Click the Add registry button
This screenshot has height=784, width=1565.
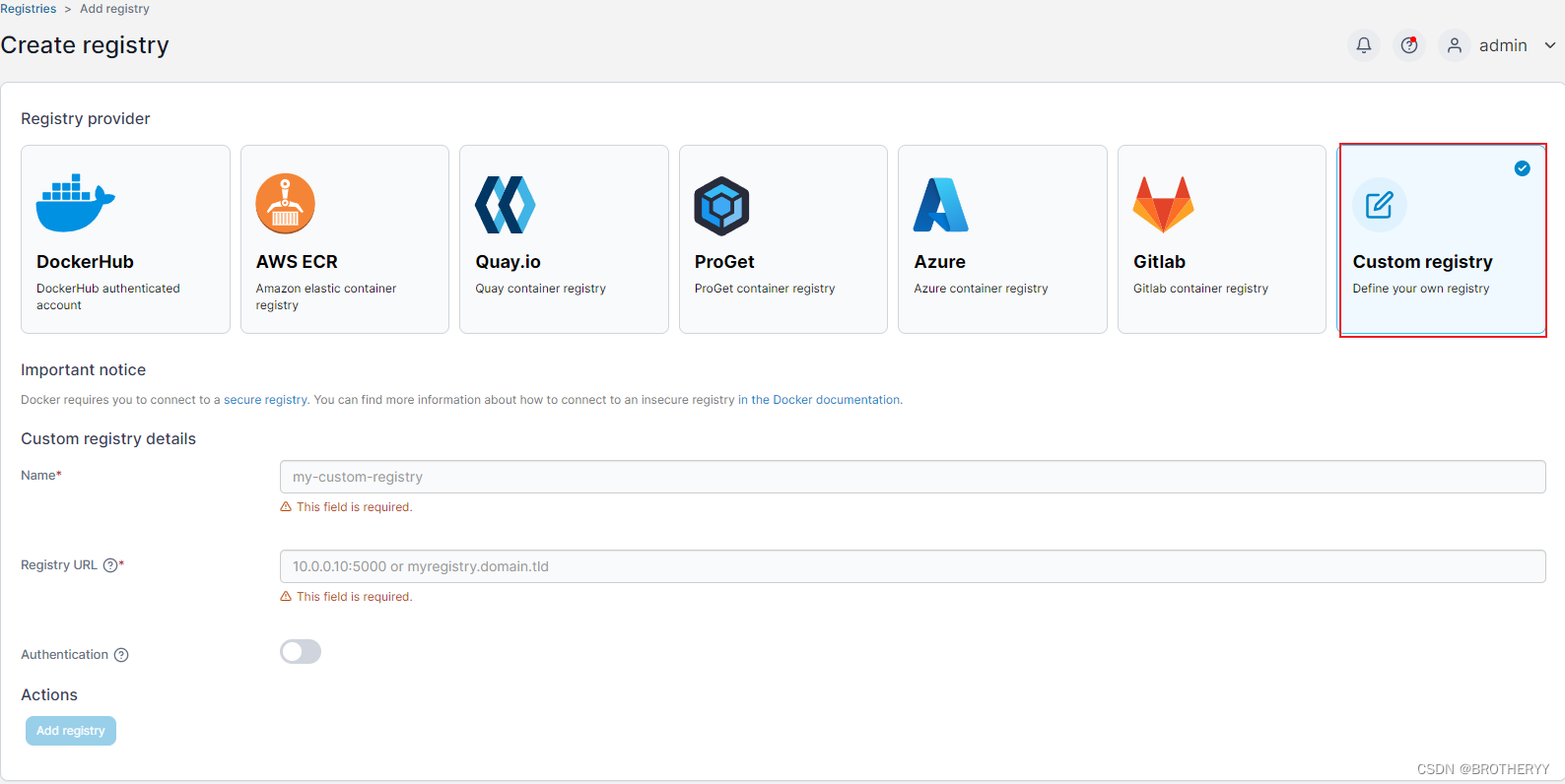(71, 731)
